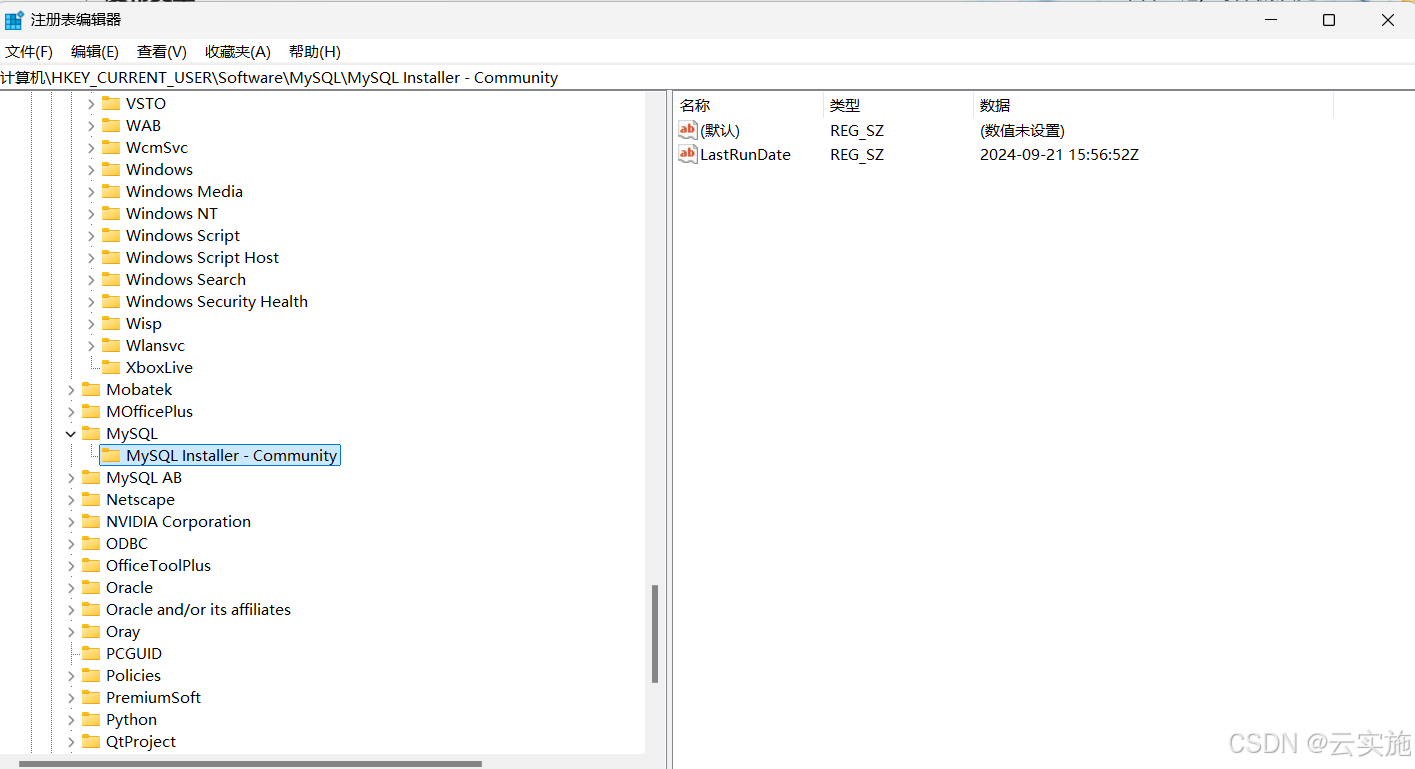The width and height of the screenshot is (1415, 769).
Task: Sort by the 数据 column header
Action: [x=1153, y=105]
